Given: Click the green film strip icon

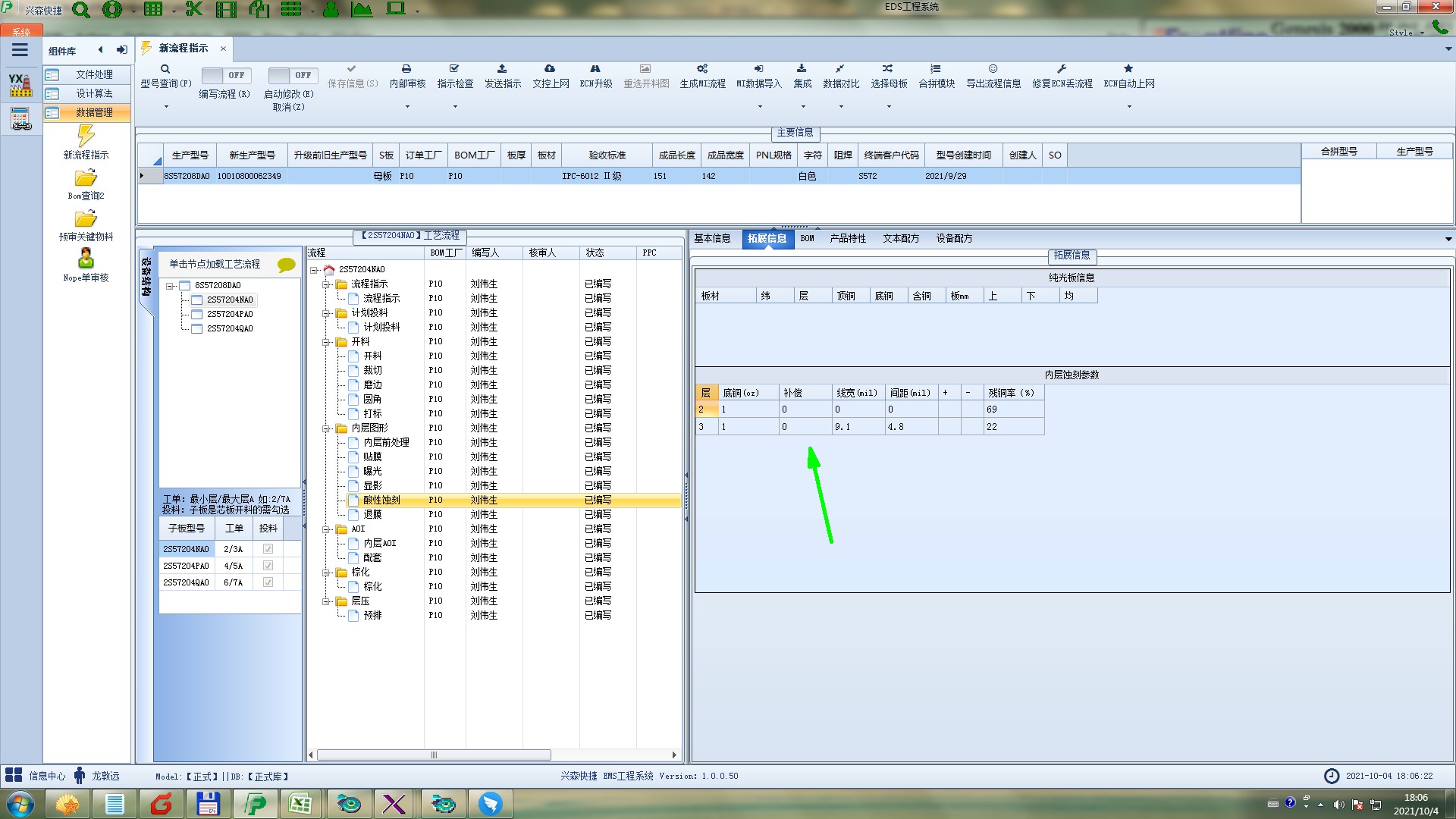Looking at the screenshot, I should [x=226, y=9].
